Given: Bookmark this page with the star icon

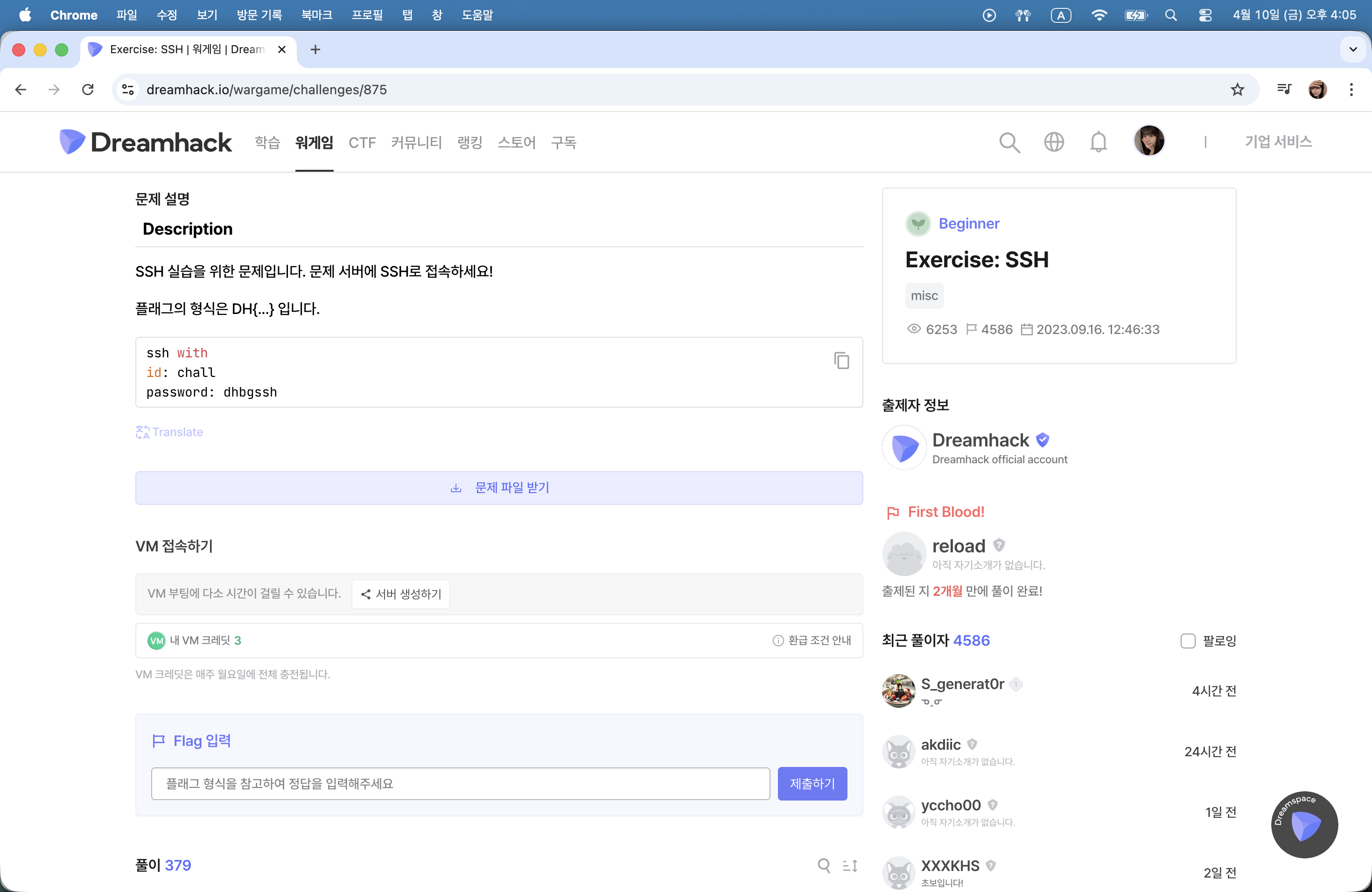Looking at the screenshot, I should (1237, 90).
